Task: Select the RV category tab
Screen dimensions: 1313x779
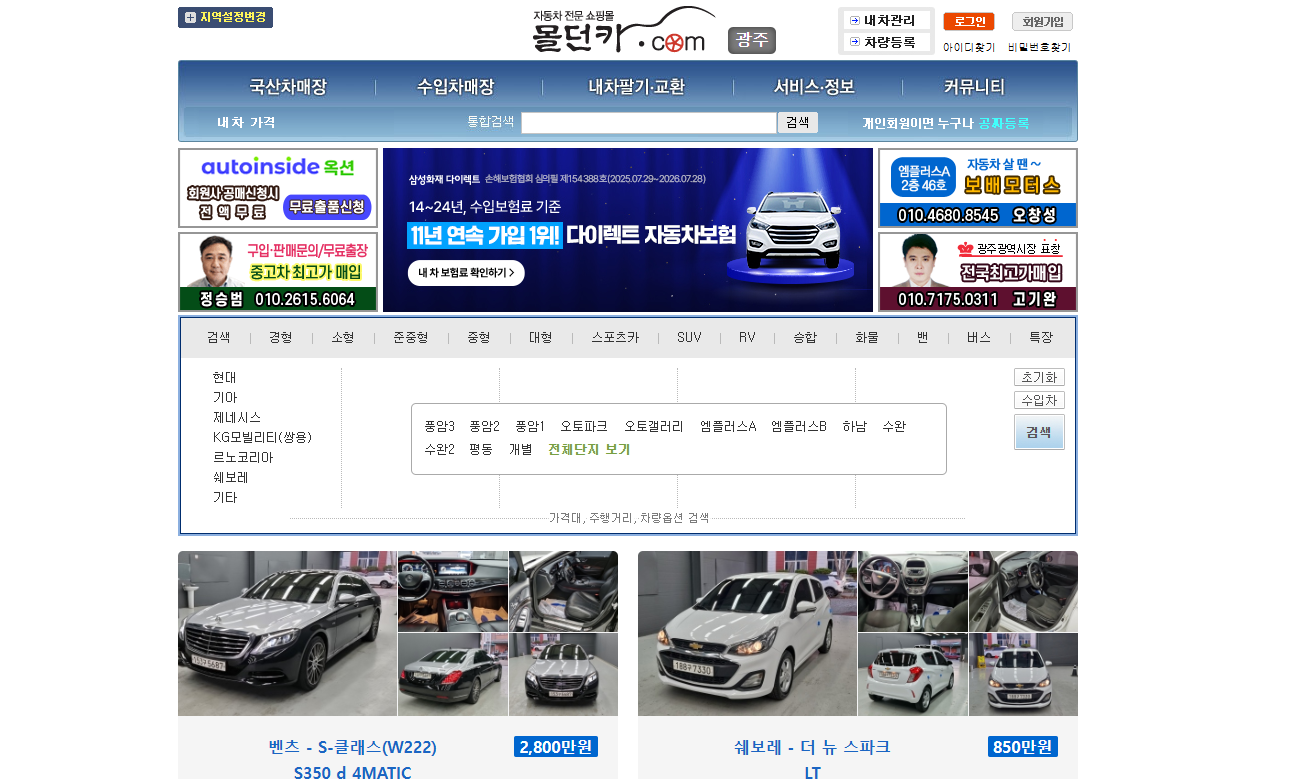Action: coord(747,338)
